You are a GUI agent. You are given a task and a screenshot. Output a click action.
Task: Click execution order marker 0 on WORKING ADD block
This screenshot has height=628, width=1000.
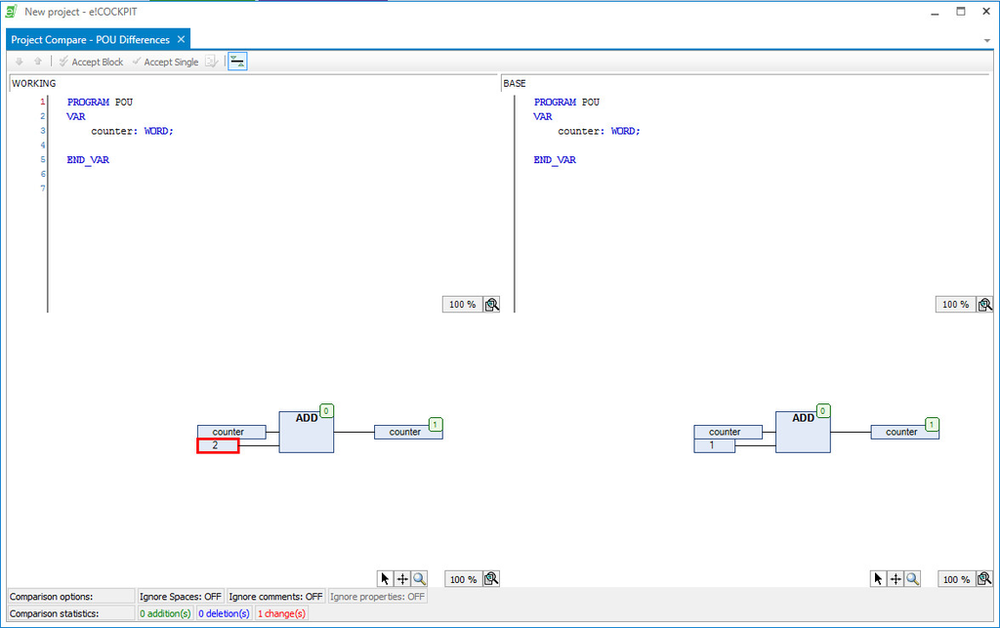pyautogui.click(x=327, y=411)
